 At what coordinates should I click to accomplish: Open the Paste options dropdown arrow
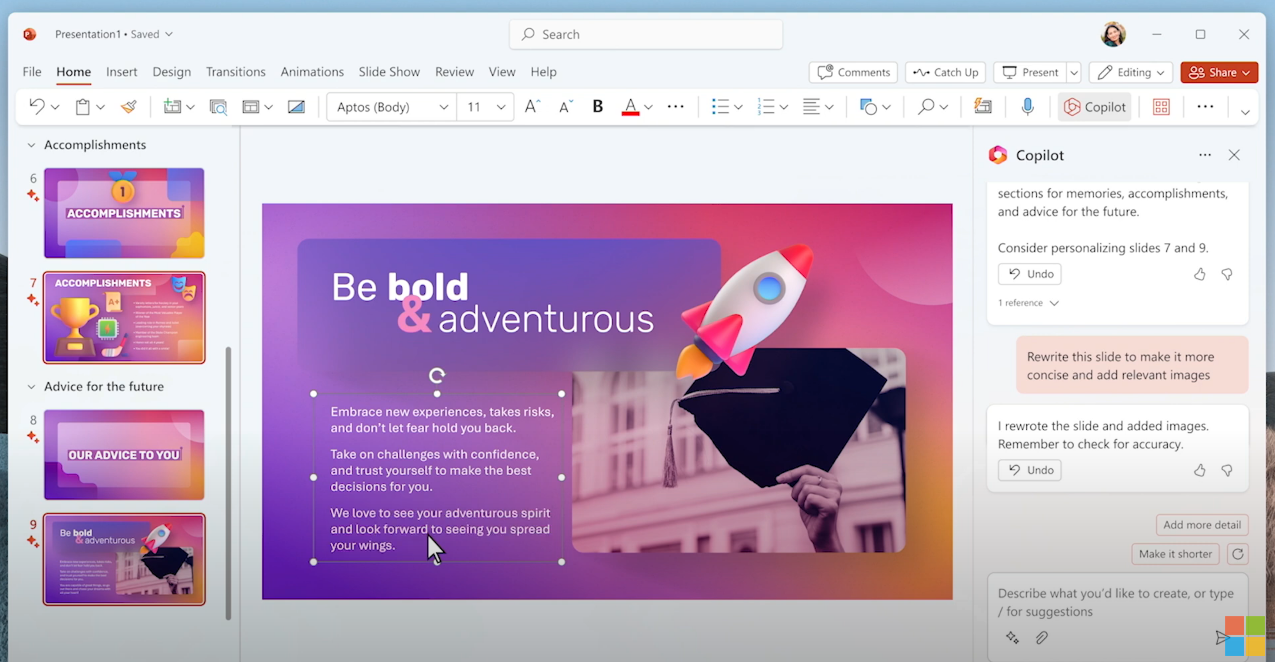click(x=100, y=107)
